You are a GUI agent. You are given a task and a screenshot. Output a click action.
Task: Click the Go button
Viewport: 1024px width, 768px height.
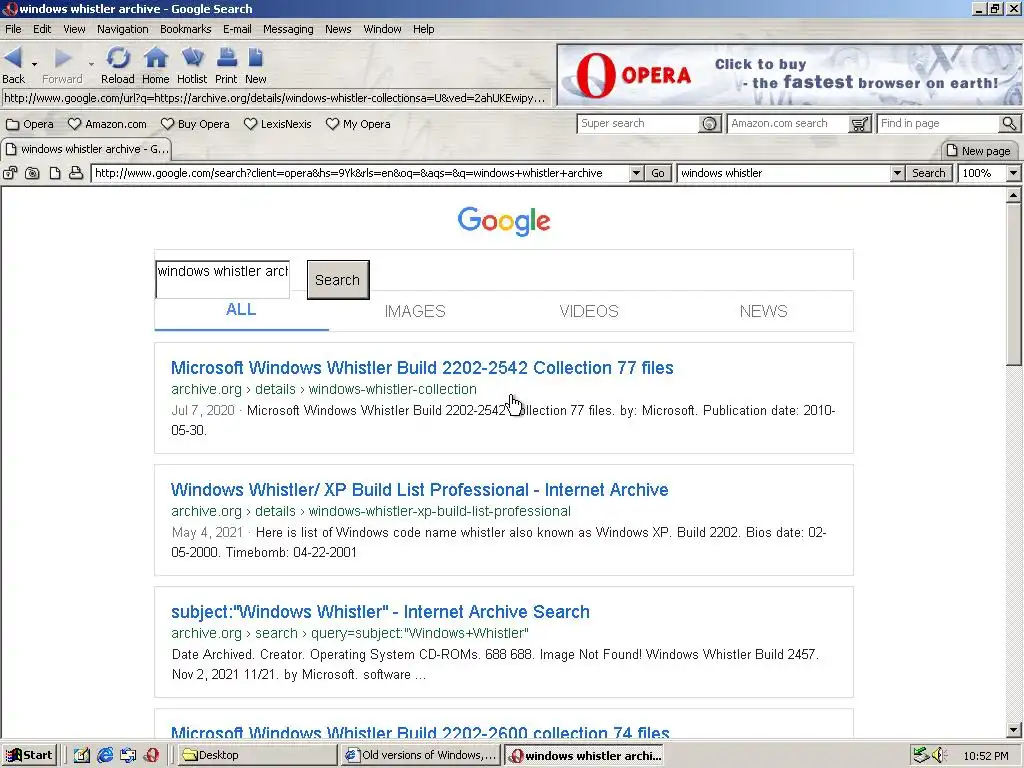pyautogui.click(x=658, y=173)
